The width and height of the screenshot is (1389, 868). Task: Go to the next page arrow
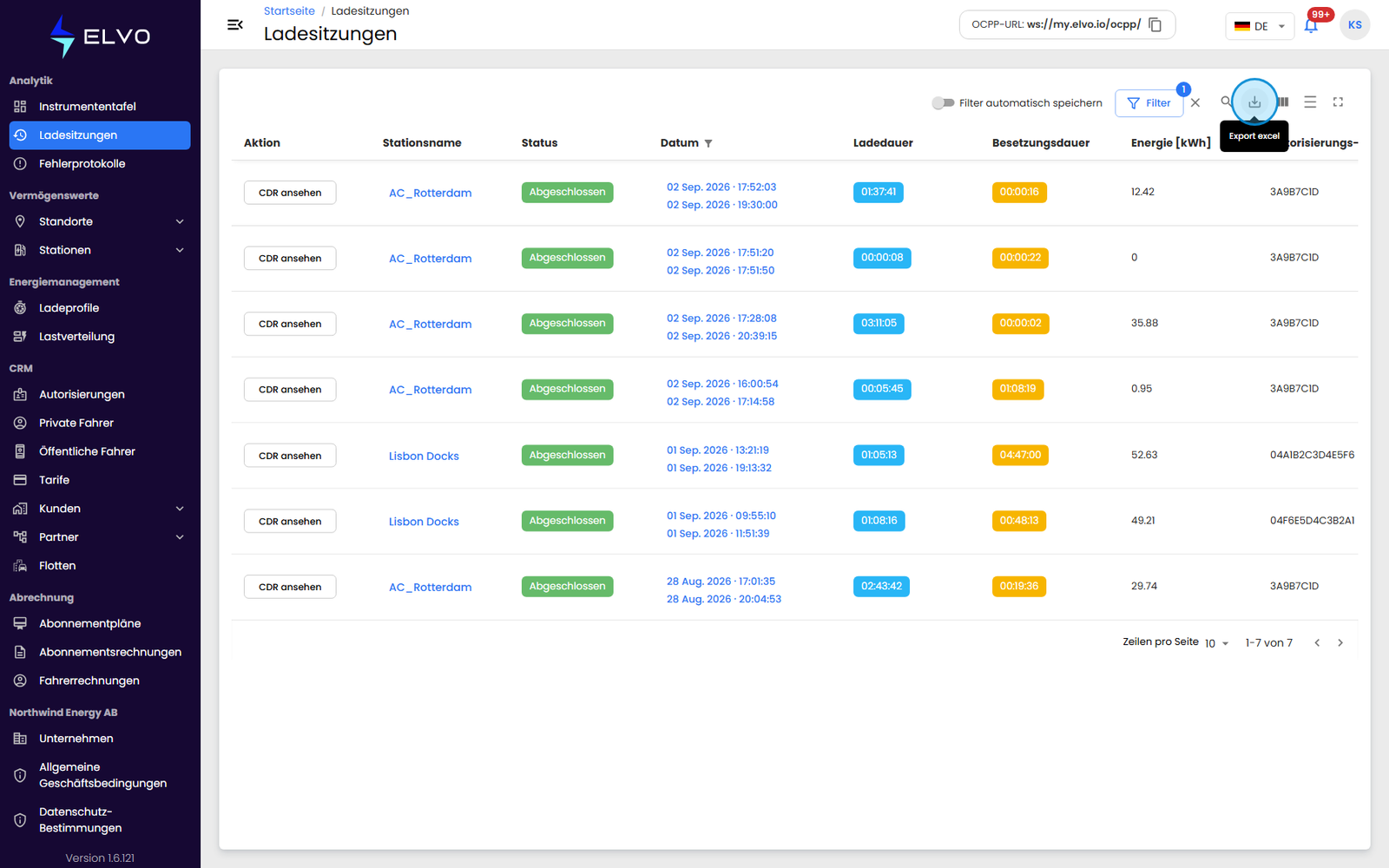click(1340, 643)
